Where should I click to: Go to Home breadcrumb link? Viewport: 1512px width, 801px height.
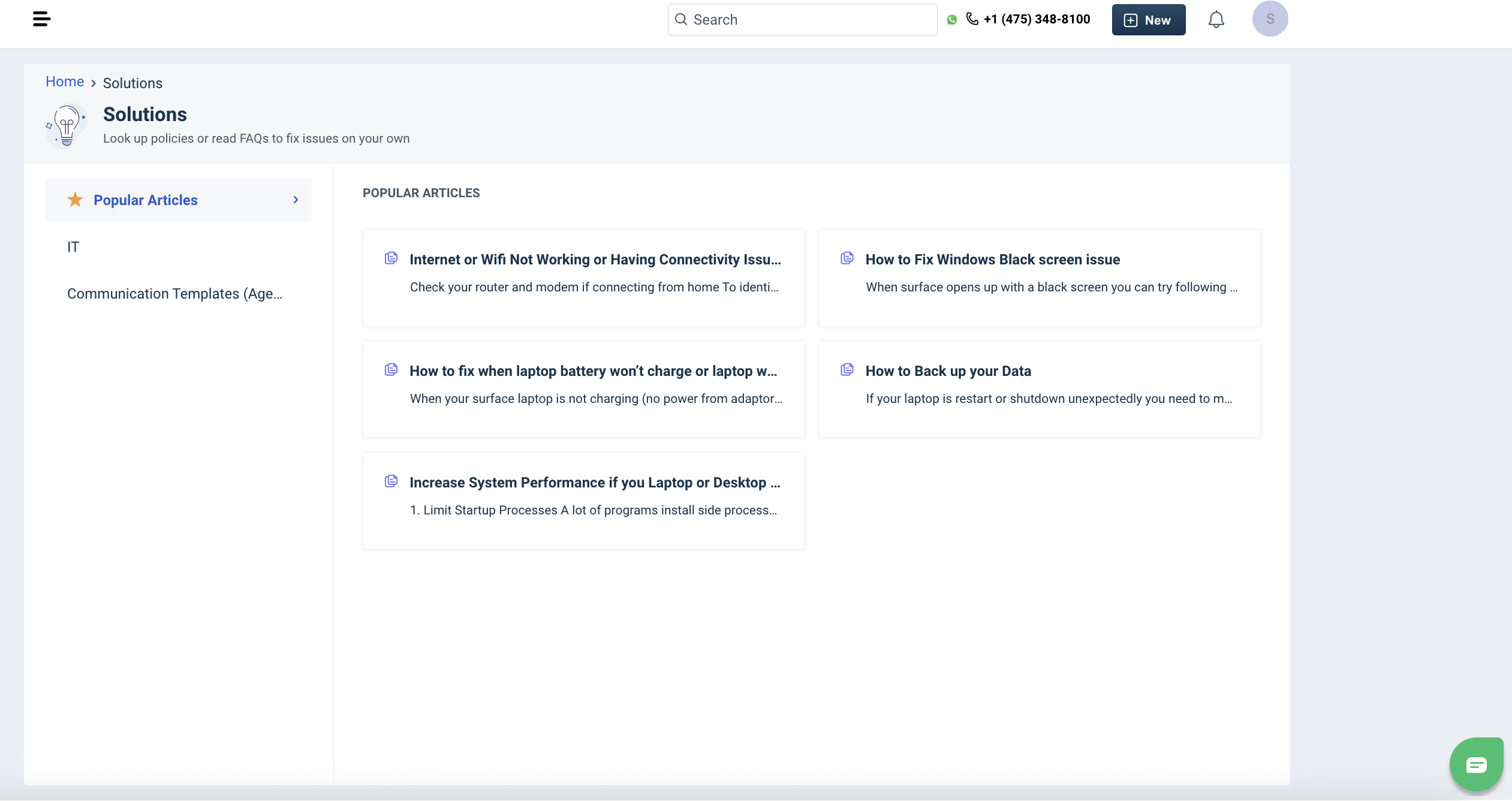click(x=65, y=82)
